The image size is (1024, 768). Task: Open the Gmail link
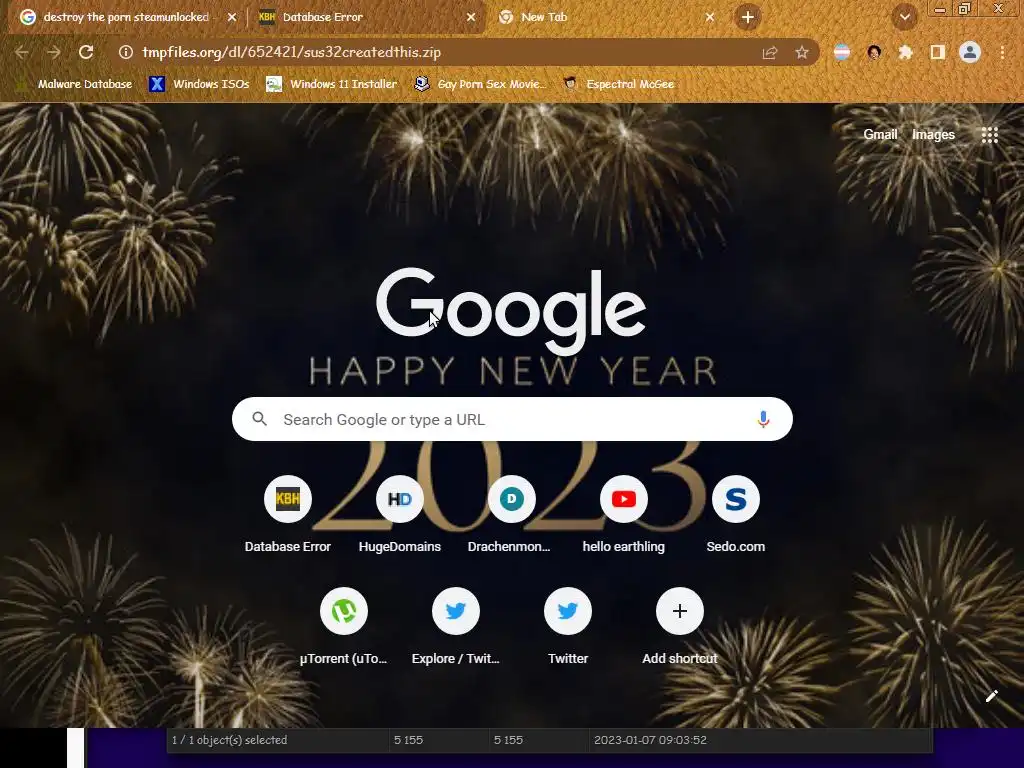[880, 135]
